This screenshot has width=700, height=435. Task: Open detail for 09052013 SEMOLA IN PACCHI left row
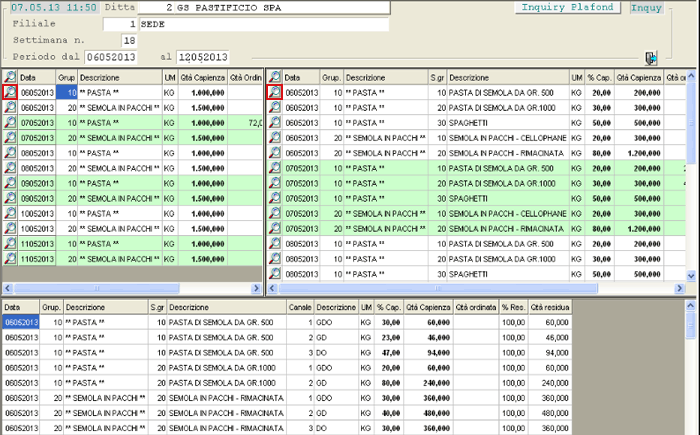[x=10, y=199]
